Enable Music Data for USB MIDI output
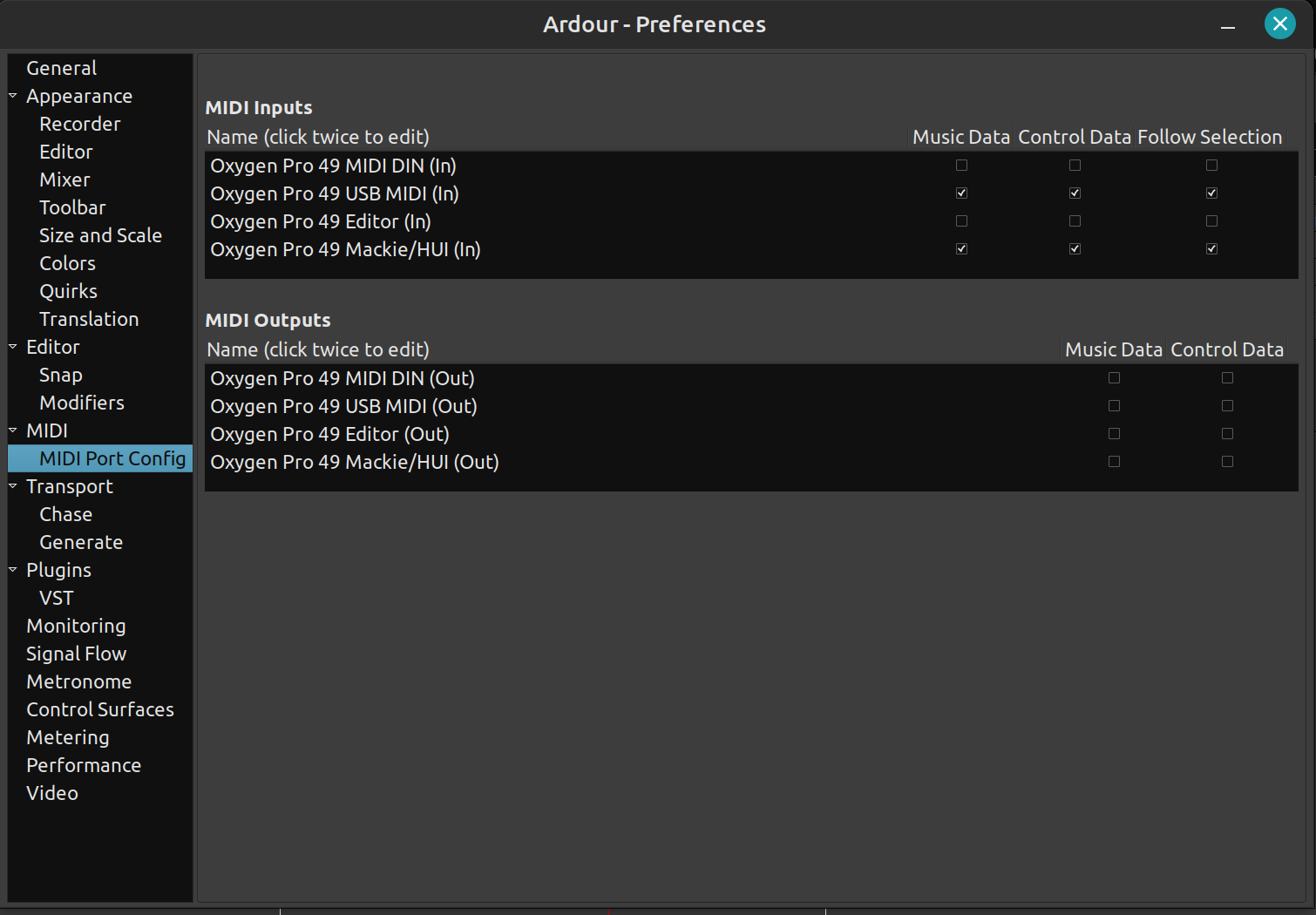The height and width of the screenshot is (915, 1316). (x=1114, y=406)
